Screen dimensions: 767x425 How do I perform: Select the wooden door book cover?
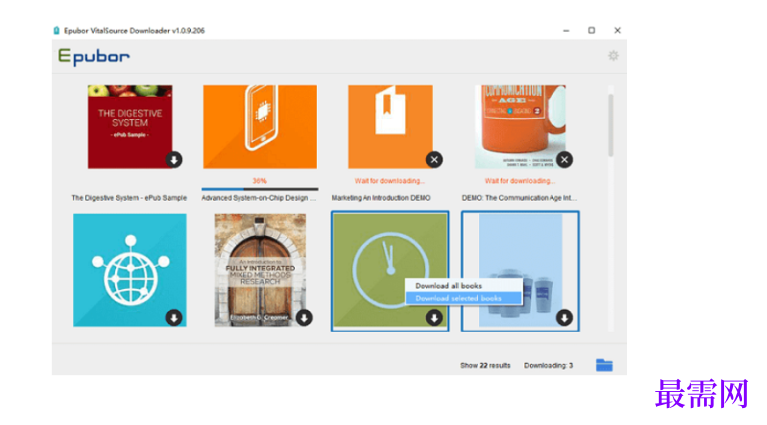260,270
